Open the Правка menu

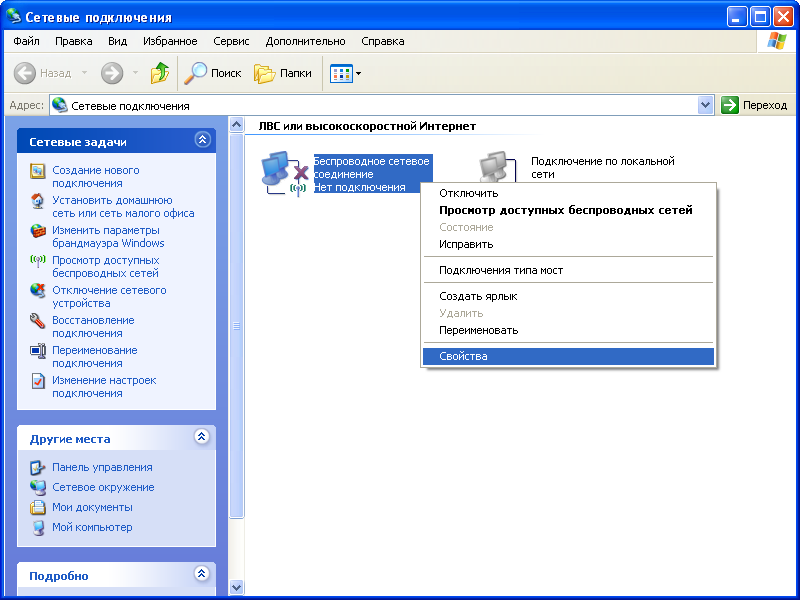pyautogui.click(x=73, y=41)
